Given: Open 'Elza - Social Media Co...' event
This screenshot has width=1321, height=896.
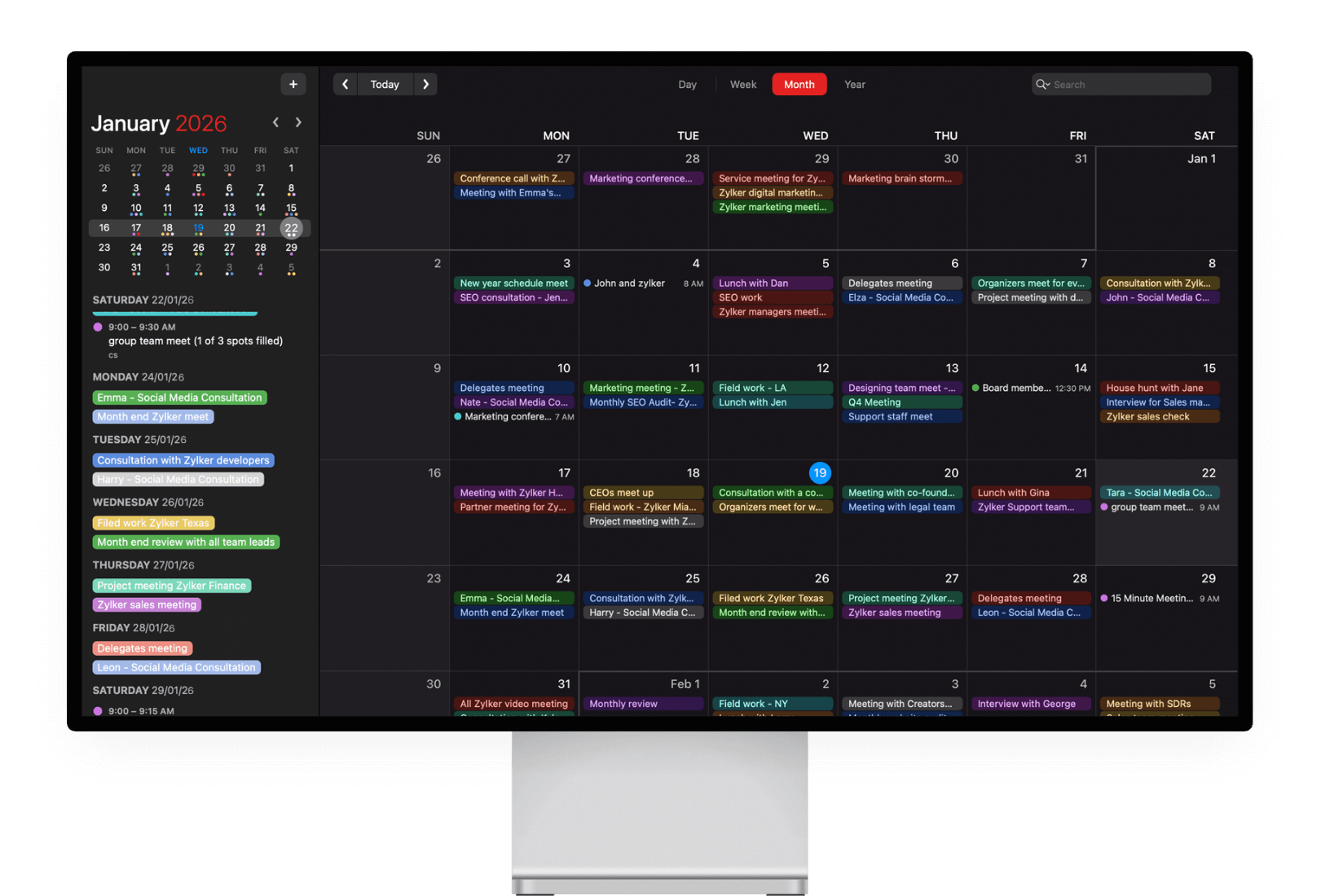Looking at the screenshot, I should pos(902,298).
